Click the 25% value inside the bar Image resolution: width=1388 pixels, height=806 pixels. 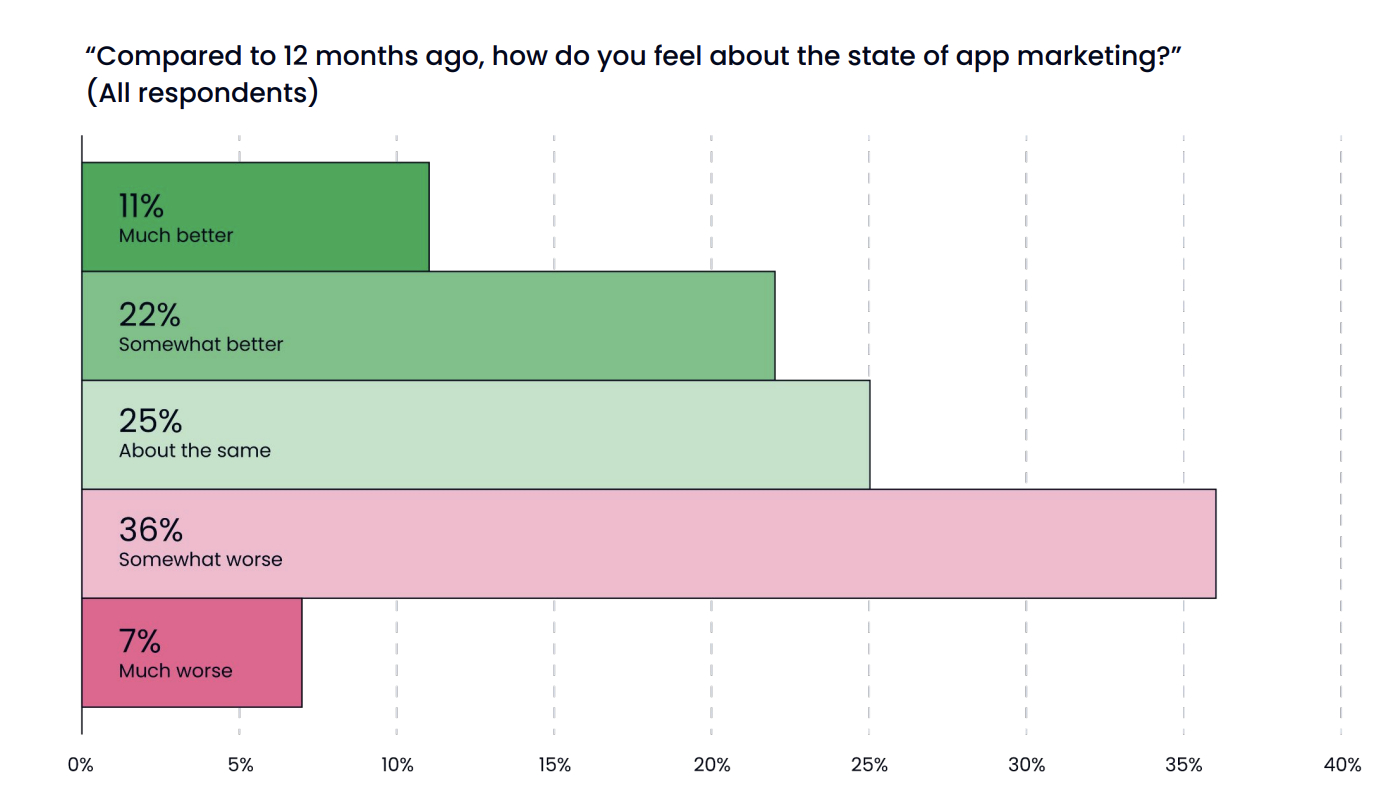pyautogui.click(x=150, y=421)
